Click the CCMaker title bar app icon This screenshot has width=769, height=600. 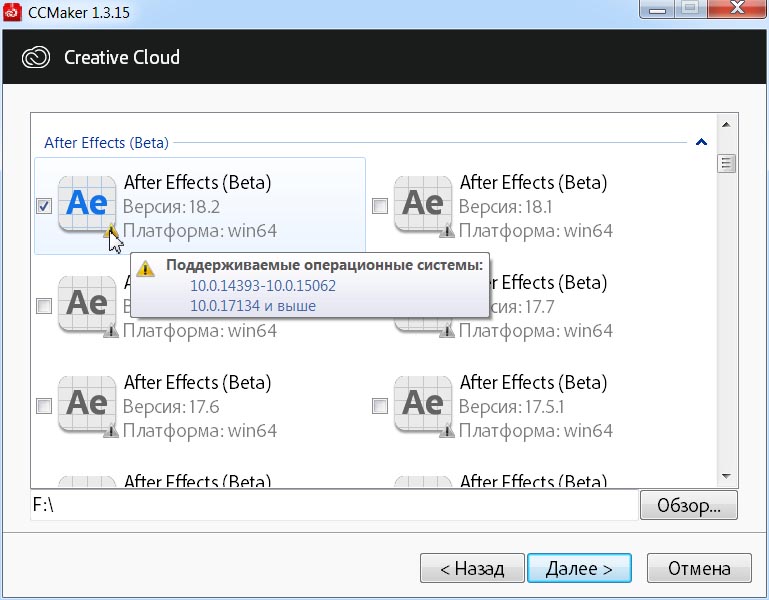[x=12, y=12]
